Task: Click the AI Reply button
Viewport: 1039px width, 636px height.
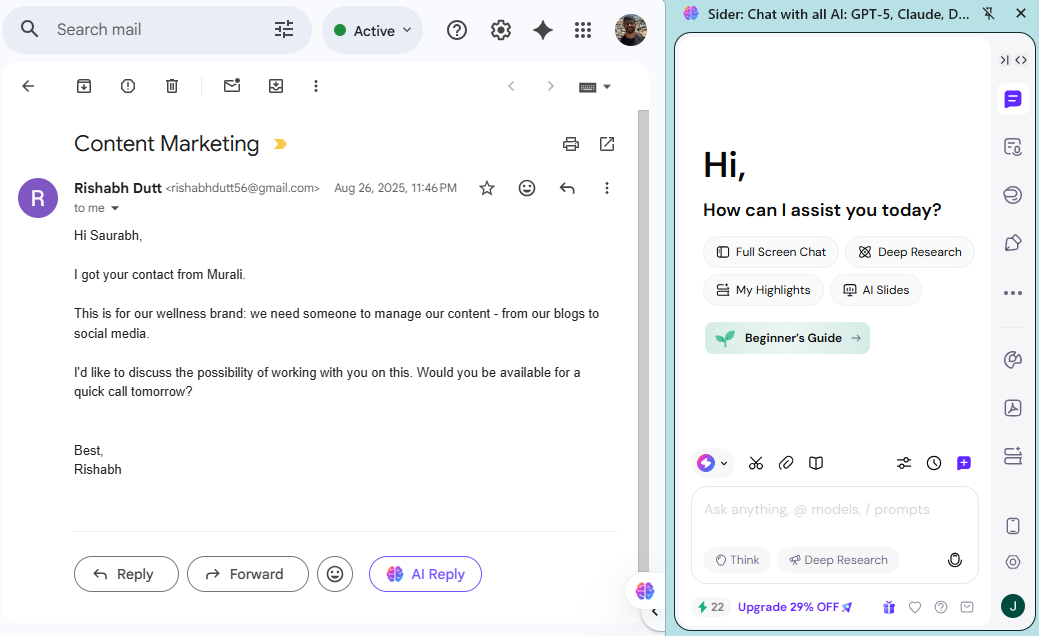Action: pos(425,574)
